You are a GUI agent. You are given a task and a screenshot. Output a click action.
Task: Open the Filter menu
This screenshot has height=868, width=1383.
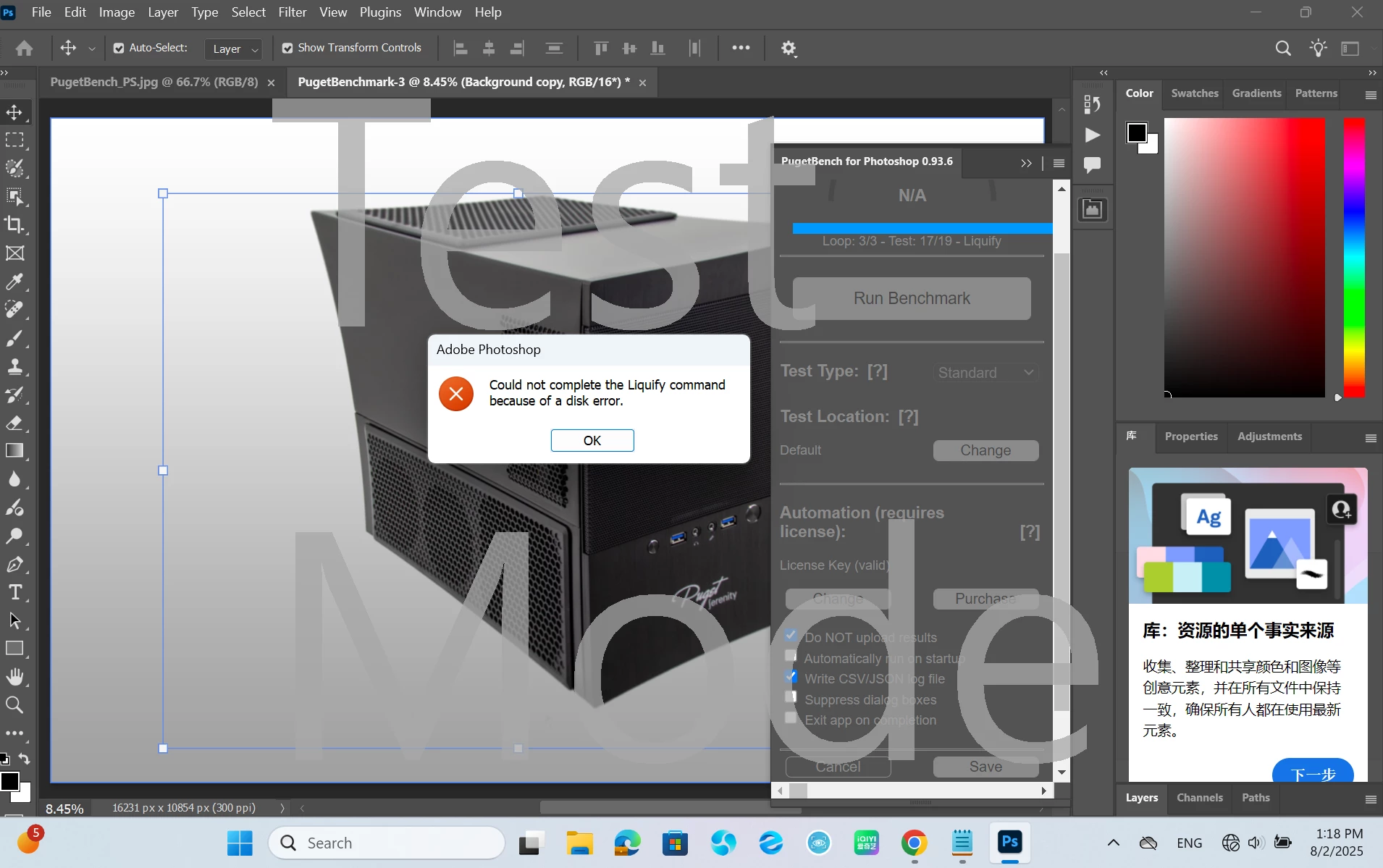point(293,12)
